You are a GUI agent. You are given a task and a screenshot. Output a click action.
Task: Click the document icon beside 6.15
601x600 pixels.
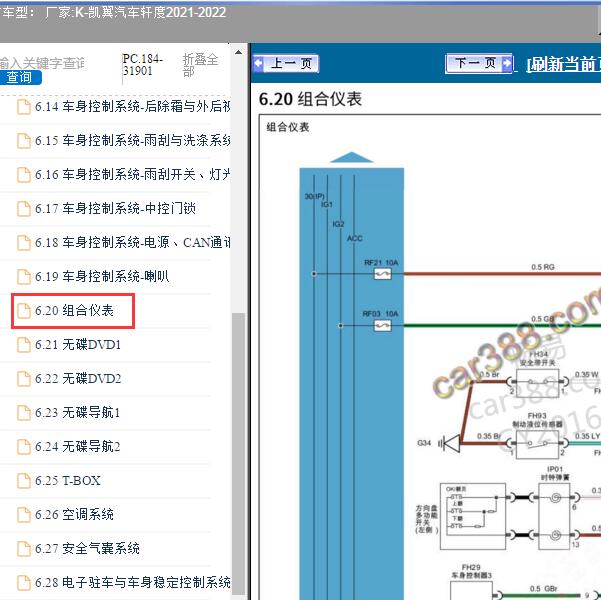24,140
